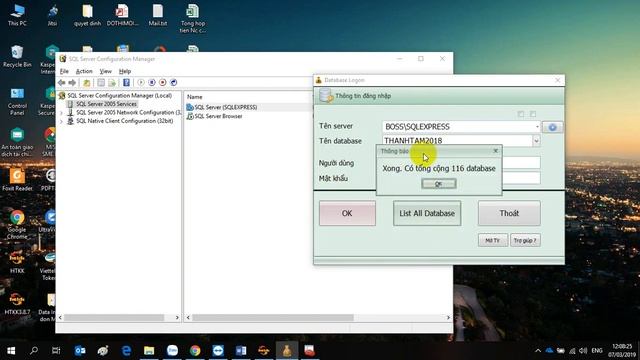Select Mail.txt file on desktop
Viewport: 640px width, 360px height.
(158, 15)
